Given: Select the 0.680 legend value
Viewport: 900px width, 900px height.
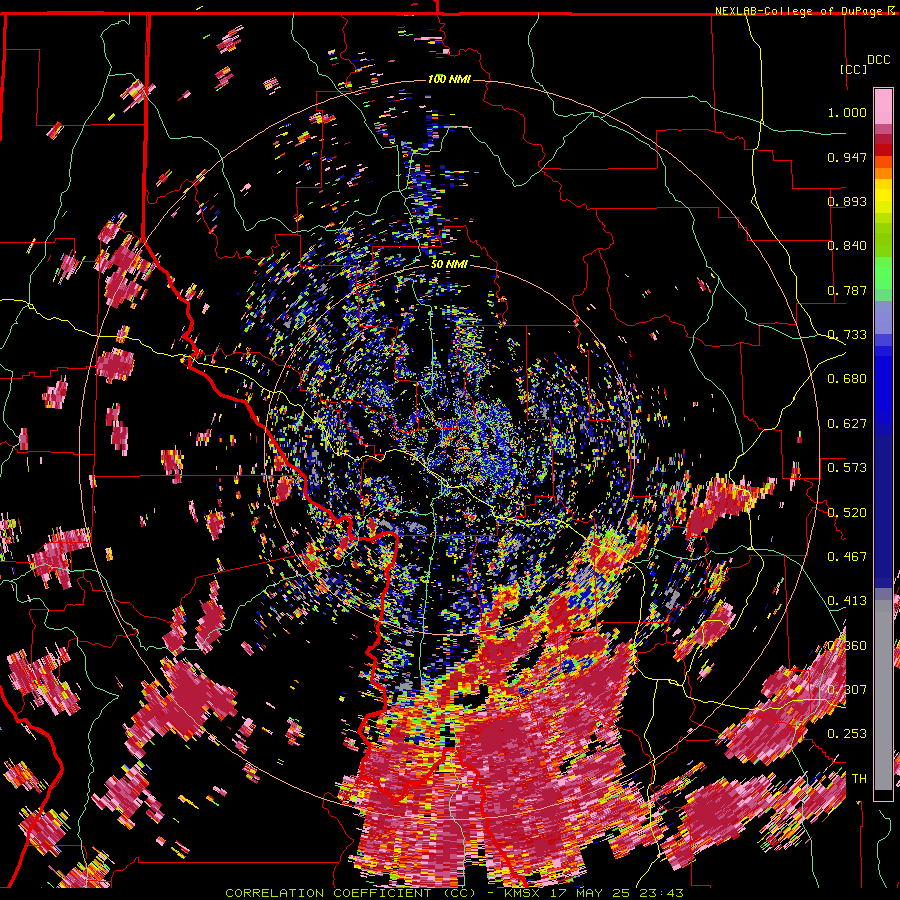Looking at the screenshot, I should 847,379.
